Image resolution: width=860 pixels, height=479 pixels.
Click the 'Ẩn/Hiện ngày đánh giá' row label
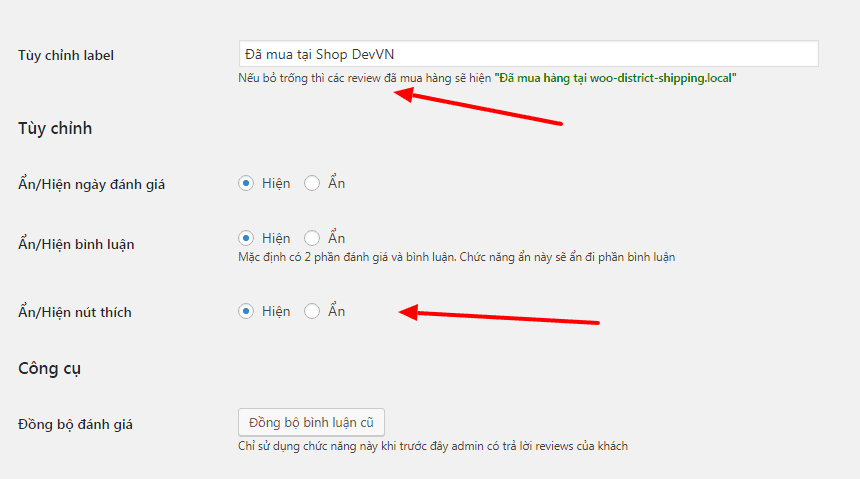(91, 185)
